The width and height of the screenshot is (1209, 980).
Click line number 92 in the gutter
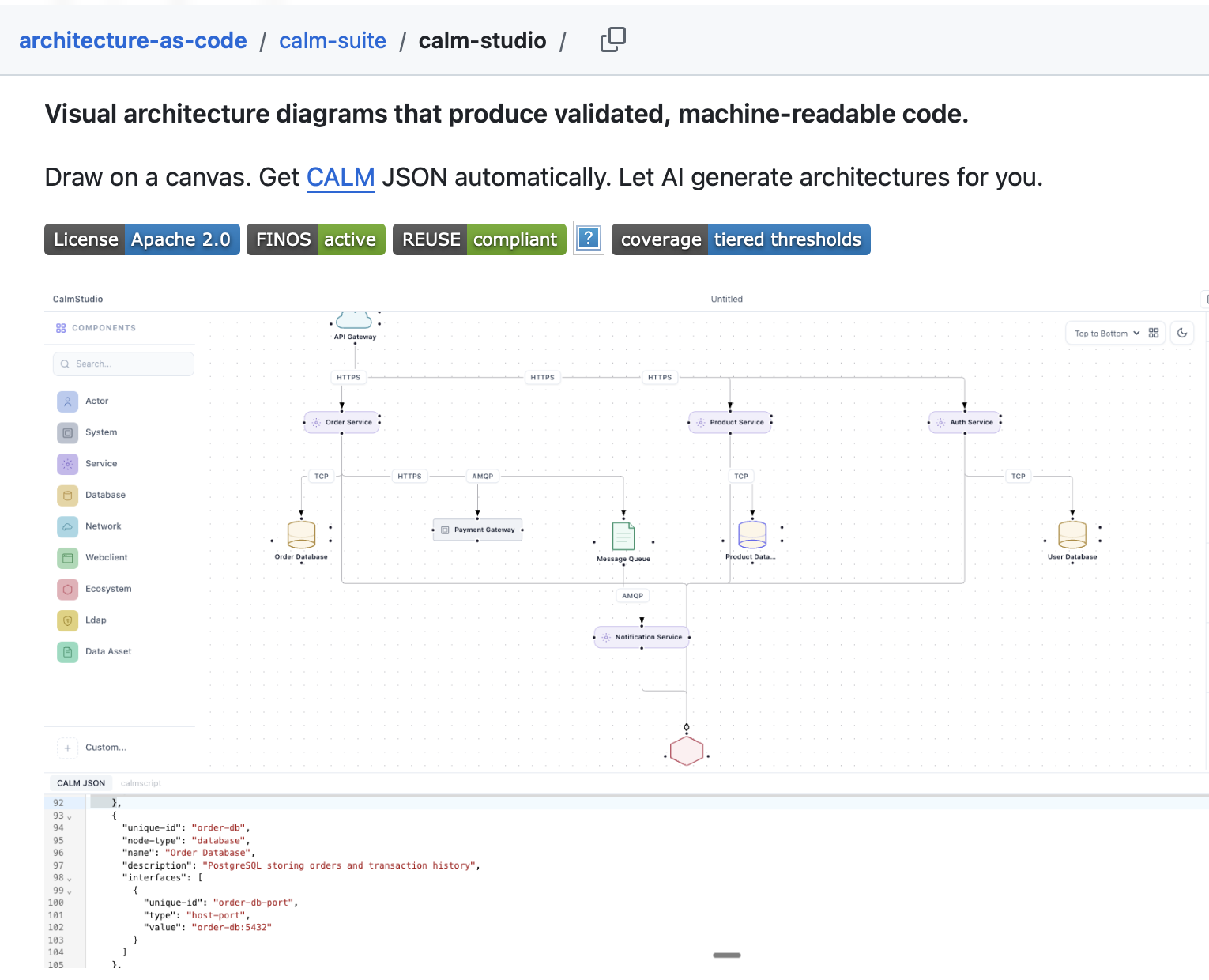tap(58, 803)
